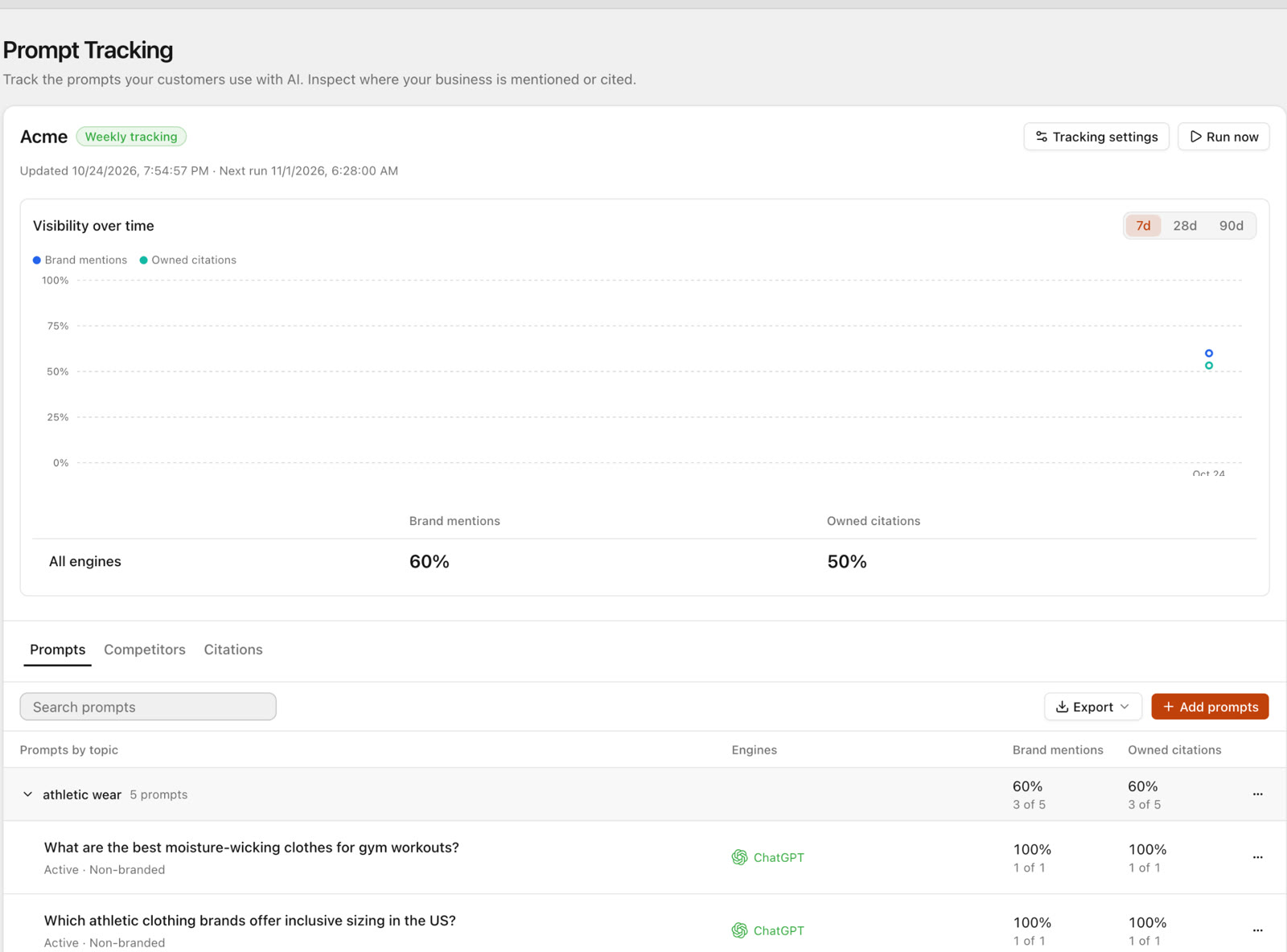Click the '5 prompts' count label

tap(158, 794)
